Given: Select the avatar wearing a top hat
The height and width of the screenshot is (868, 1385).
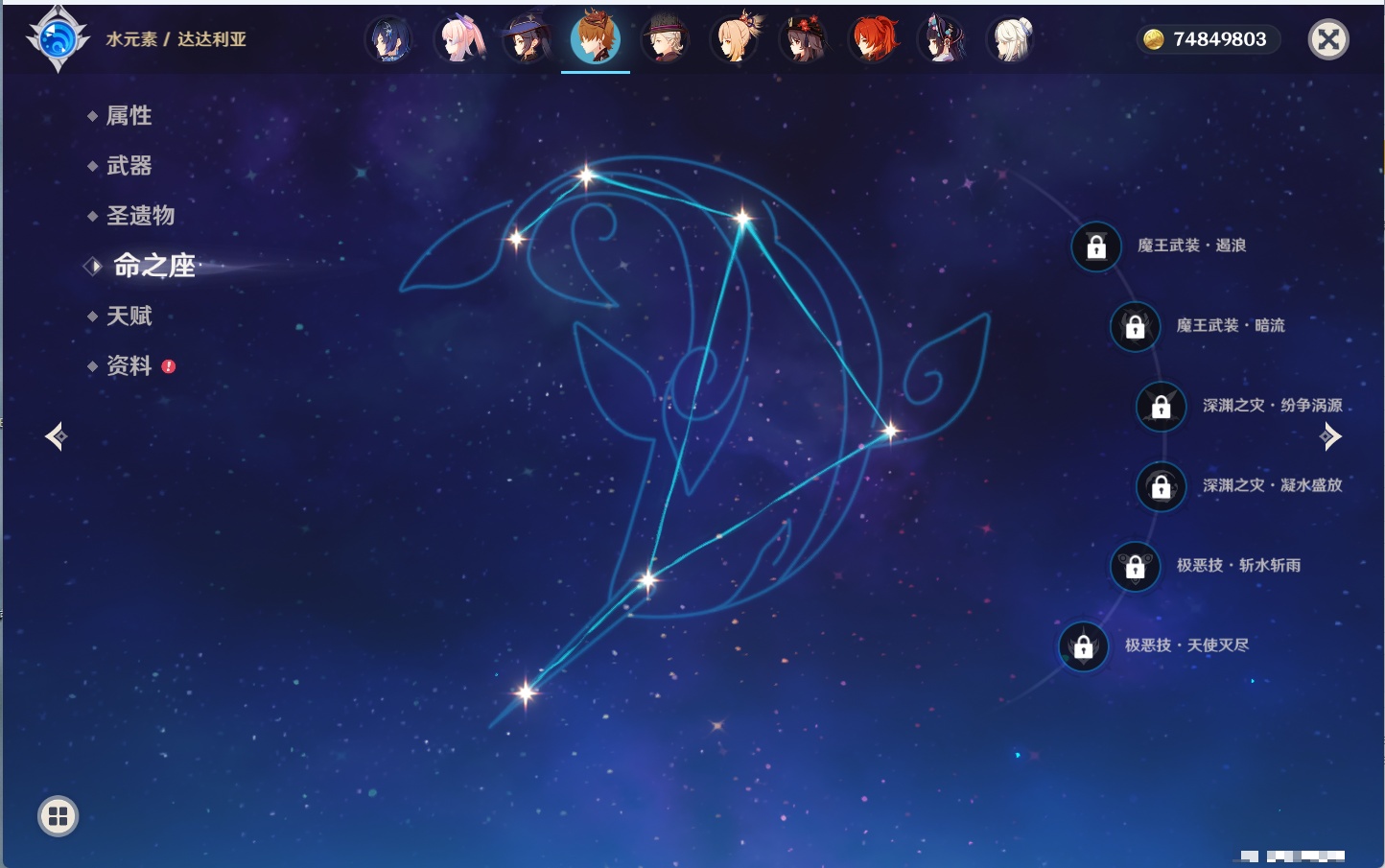Looking at the screenshot, I should (665, 39).
